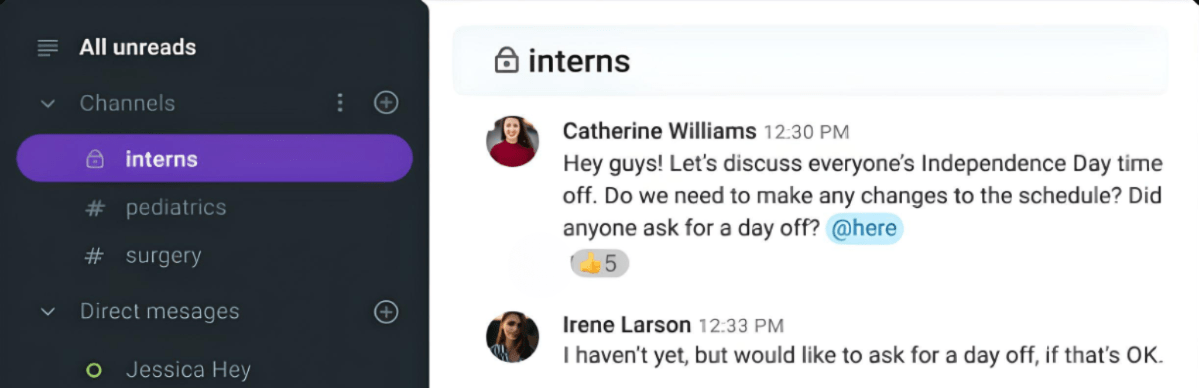Click the lock icon beside interns header
Image resolution: width=1199 pixels, height=388 pixels.
(506, 60)
